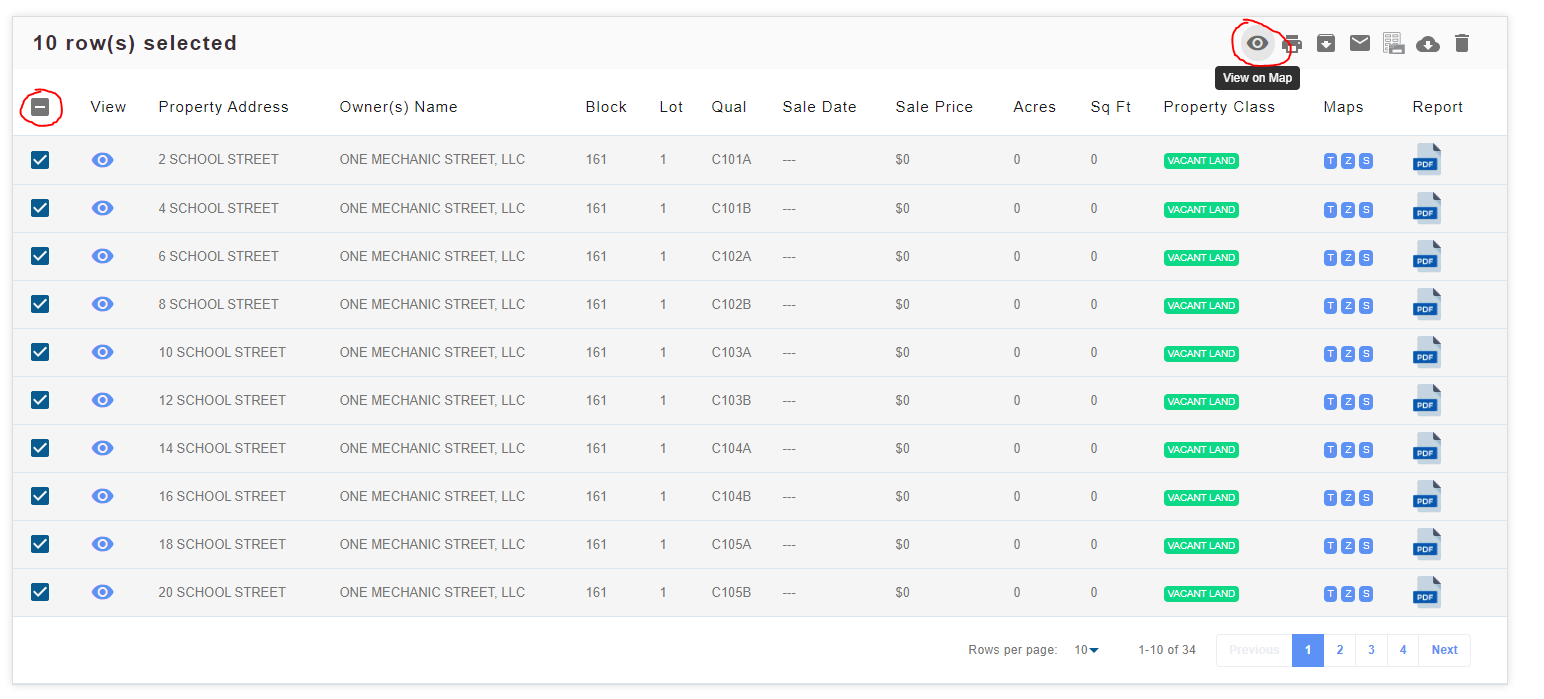
Task: Open PDF report for 2 SCHOOL STREET
Action: point(1427,160)
